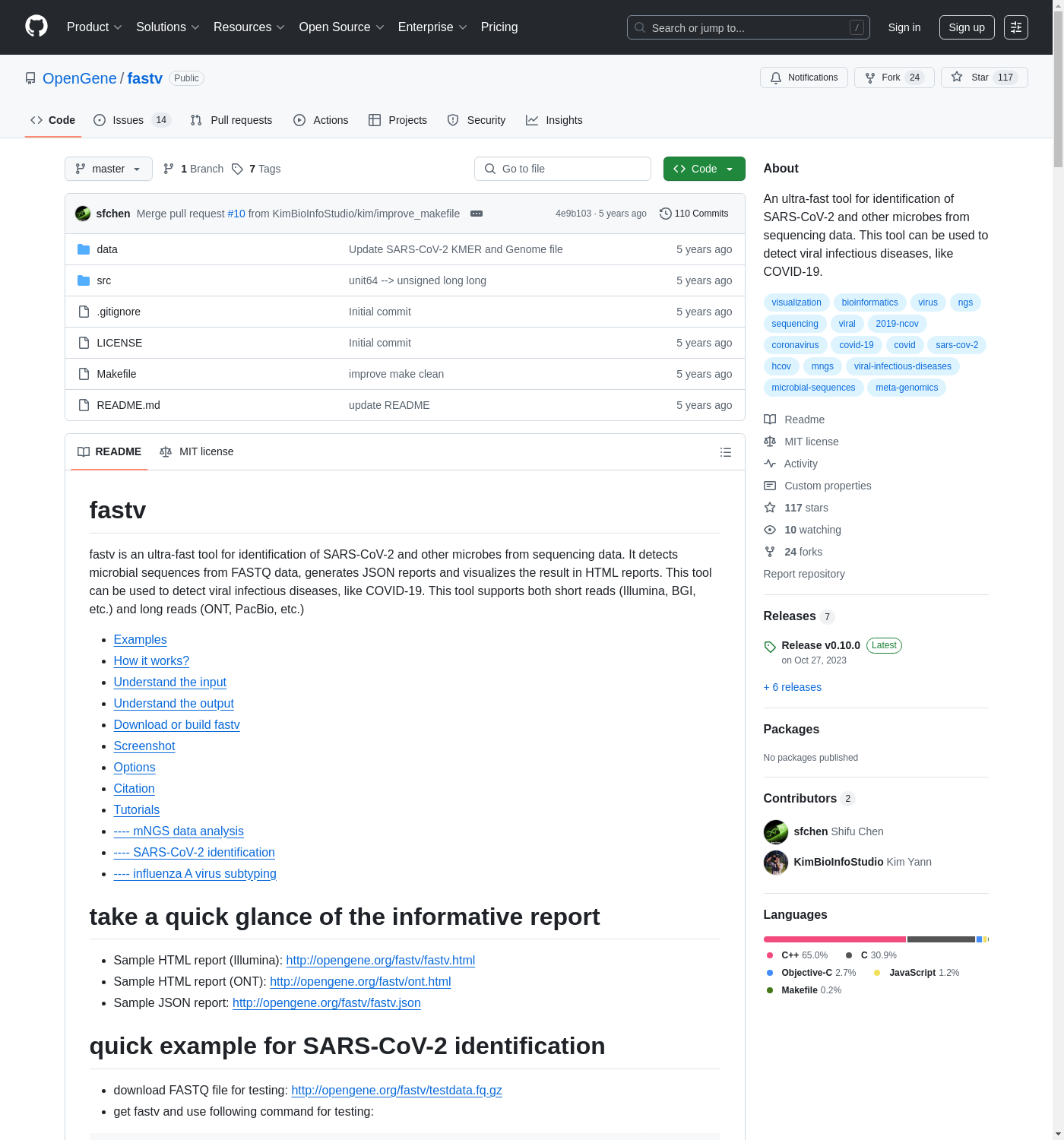The image size is (1064, 1140).
Task: Click the C++ segment of language bar
Action: 834,939
